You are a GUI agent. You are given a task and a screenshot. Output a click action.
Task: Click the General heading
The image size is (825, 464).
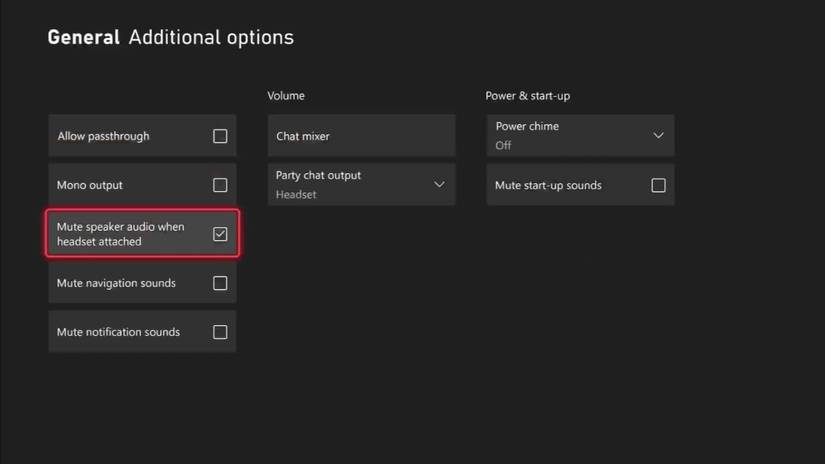[x=83, y=38]
